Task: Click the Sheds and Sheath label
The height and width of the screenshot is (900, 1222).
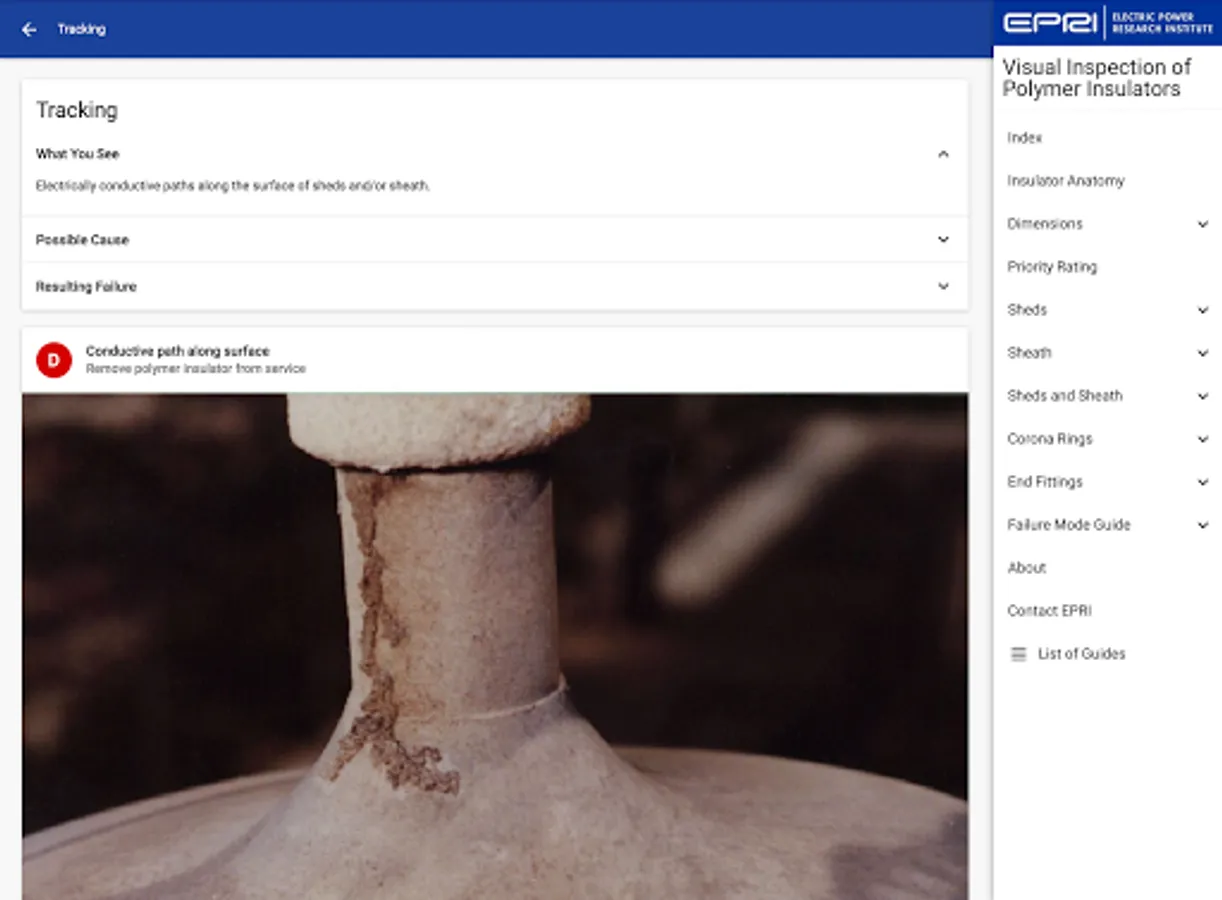Action: point(1065,396)
